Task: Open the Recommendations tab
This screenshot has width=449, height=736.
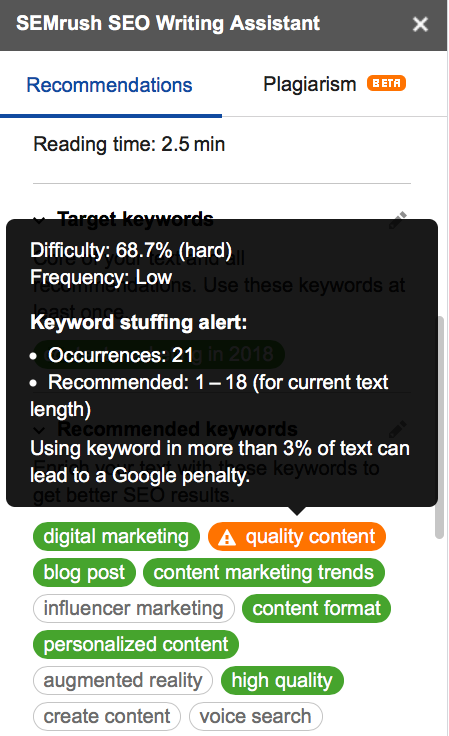Action: point(110,85)
